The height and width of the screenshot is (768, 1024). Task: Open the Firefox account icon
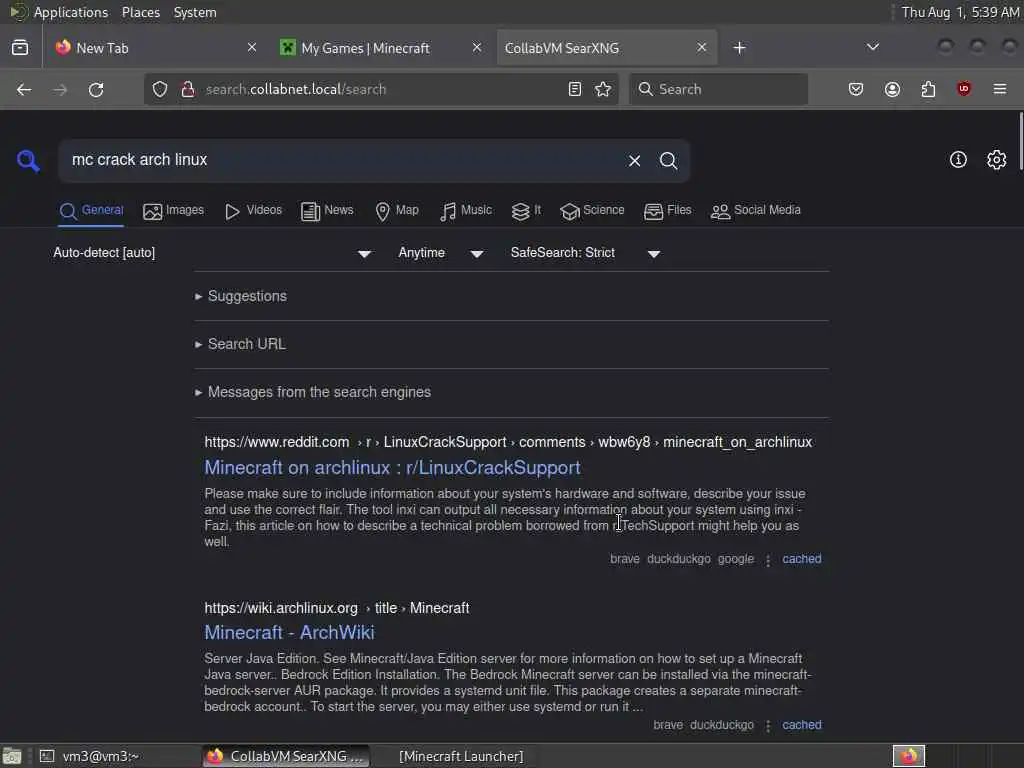(x=892, y=89)
